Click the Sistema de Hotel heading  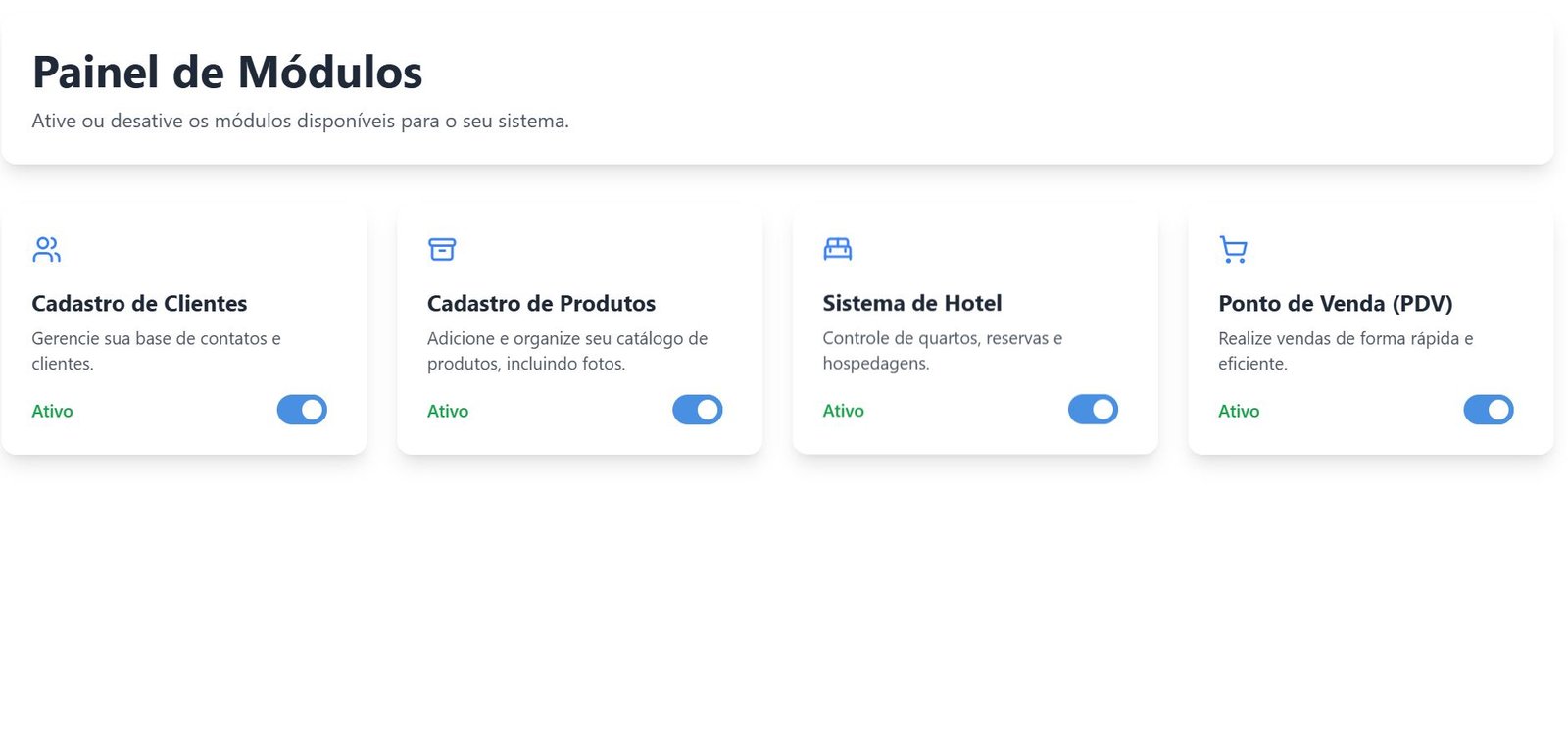911,304
